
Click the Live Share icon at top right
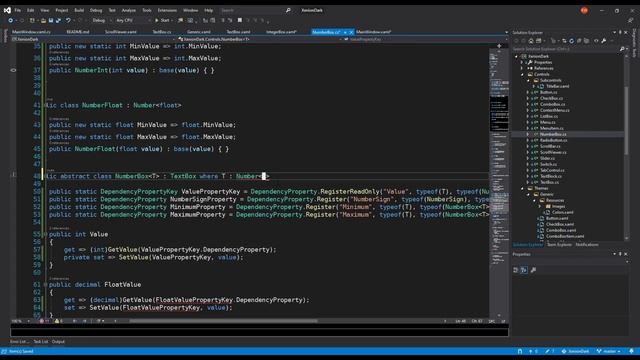point(630,20)
